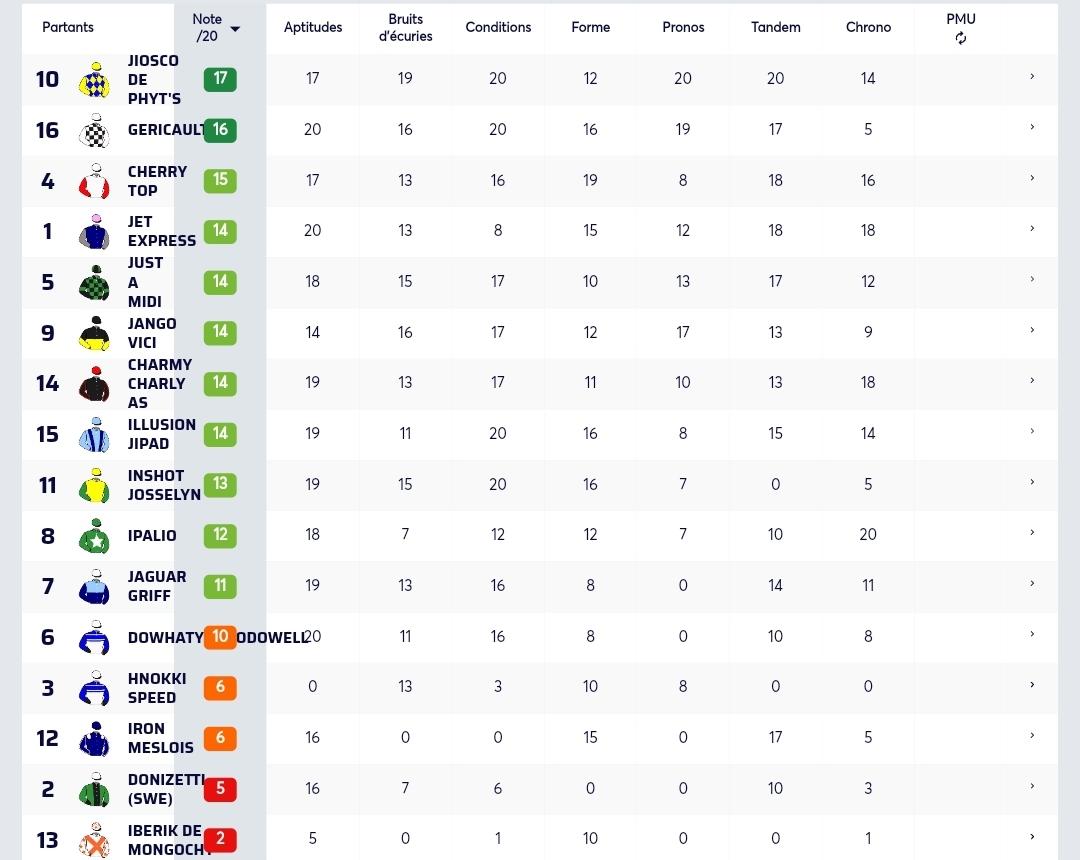
Task: Expand the Iron Meslois row chevron
Action: coord(1032,735)
